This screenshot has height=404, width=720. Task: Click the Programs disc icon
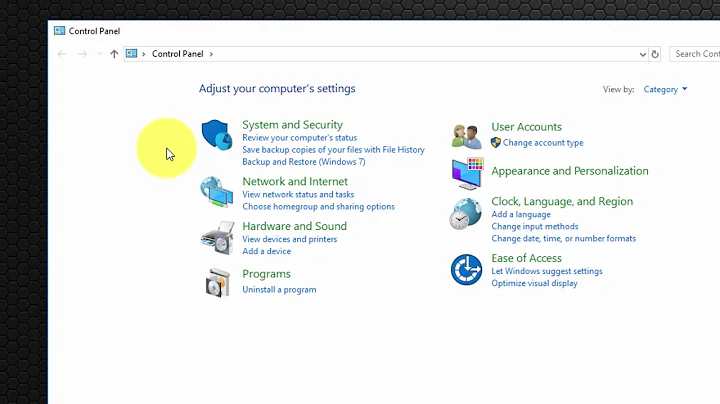coord(218,282)
